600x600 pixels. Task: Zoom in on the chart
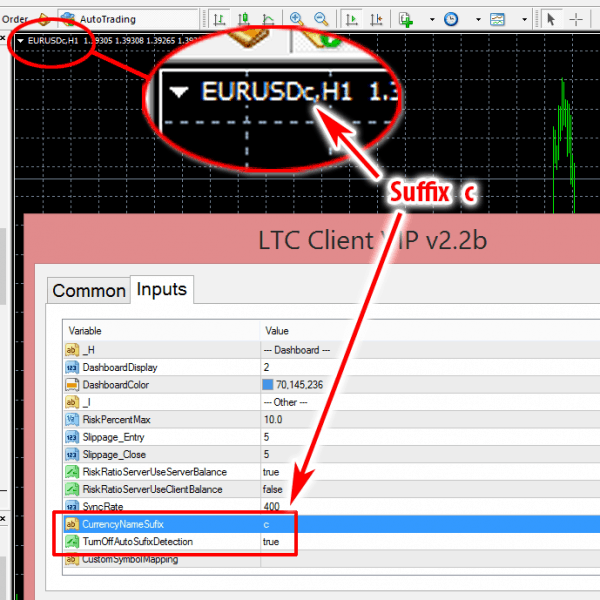(x=297, y=19)
